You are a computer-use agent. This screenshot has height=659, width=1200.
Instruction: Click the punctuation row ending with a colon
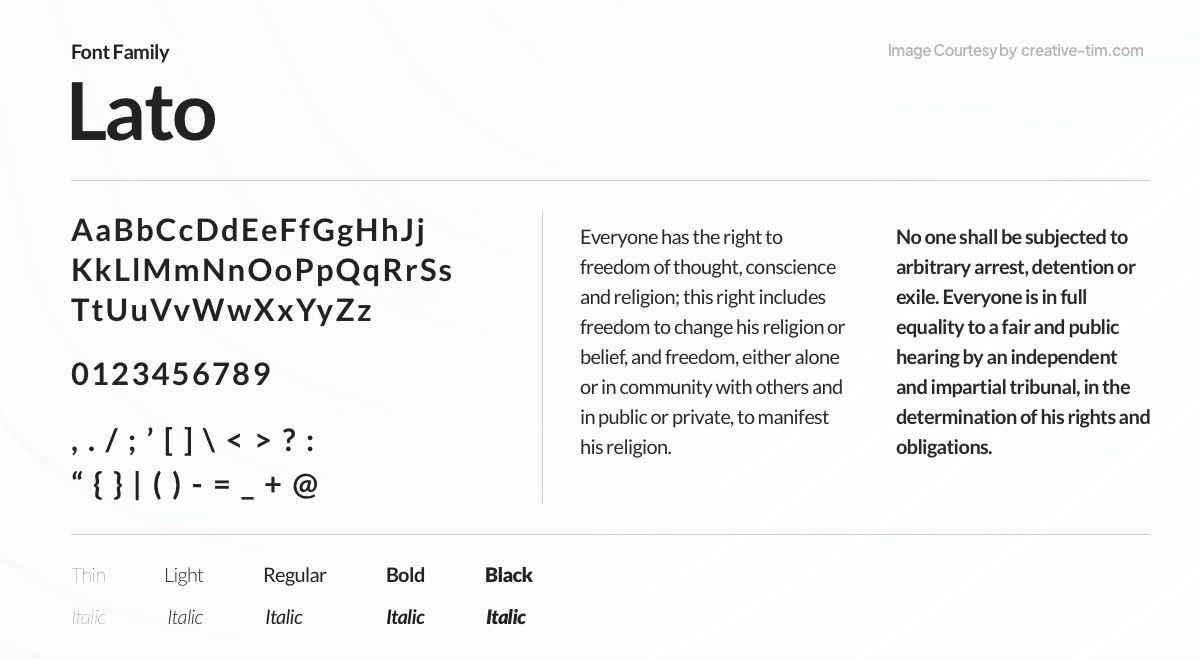193,441
